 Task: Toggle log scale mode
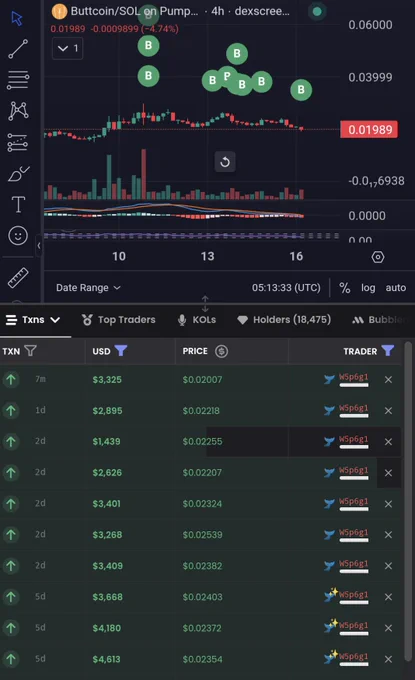[x=368, y=288]
